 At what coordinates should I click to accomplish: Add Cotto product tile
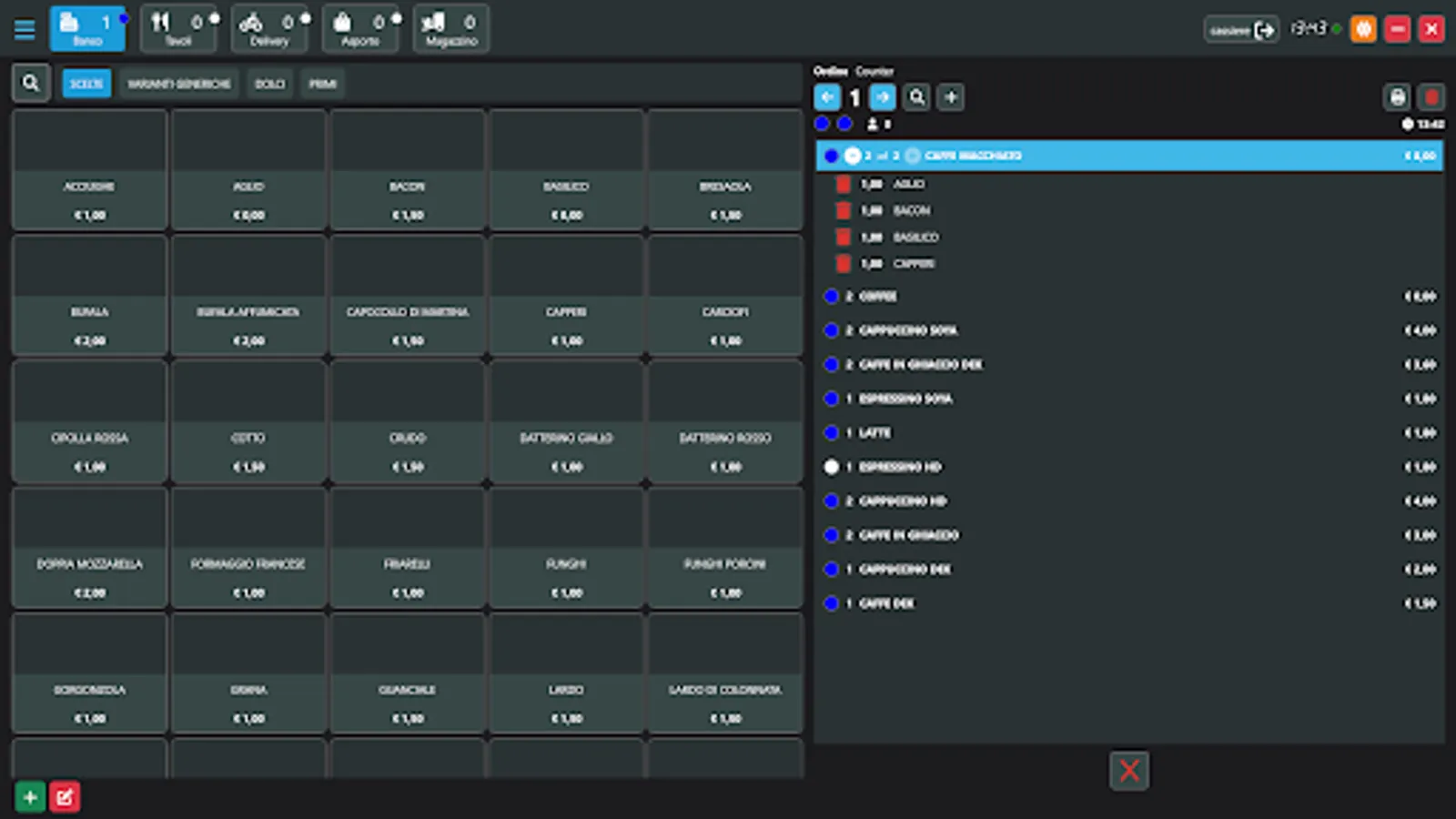(x=248, y=421)
